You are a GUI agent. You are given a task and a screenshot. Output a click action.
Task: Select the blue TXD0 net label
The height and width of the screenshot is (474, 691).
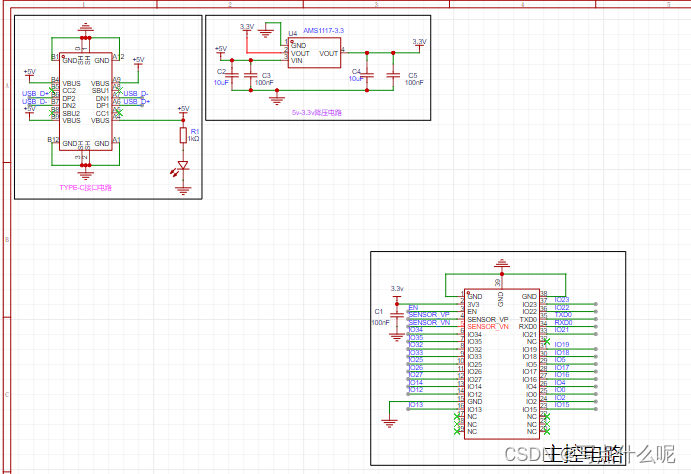(563, 315)
